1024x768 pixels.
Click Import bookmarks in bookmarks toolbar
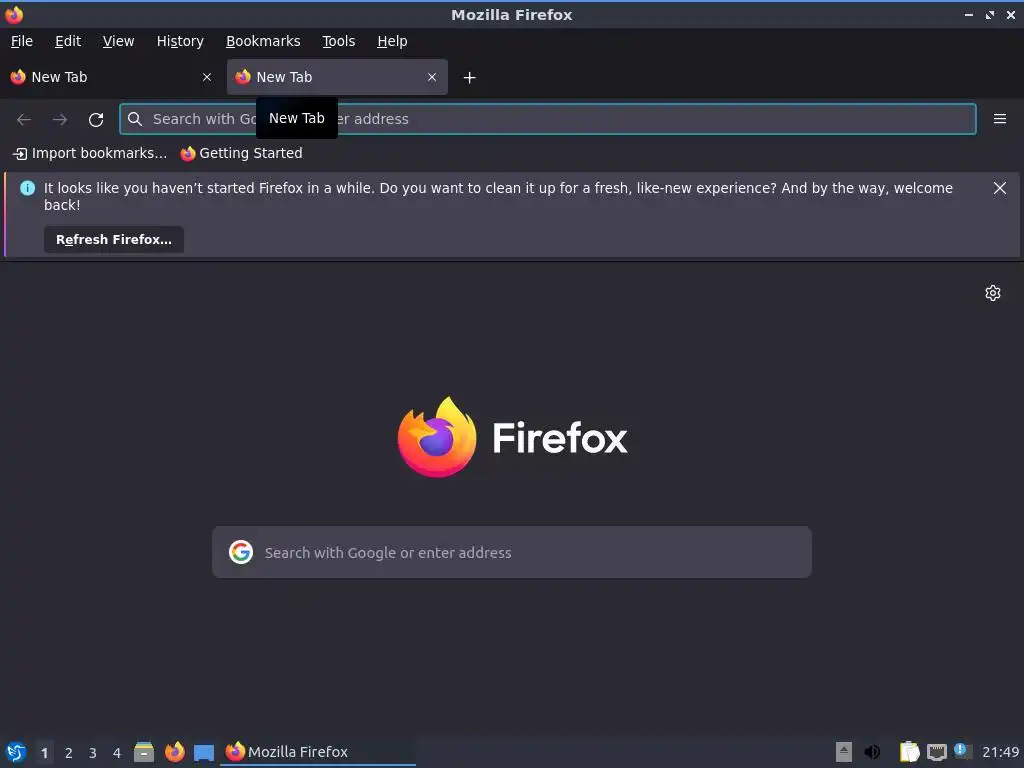coord(90,153)
